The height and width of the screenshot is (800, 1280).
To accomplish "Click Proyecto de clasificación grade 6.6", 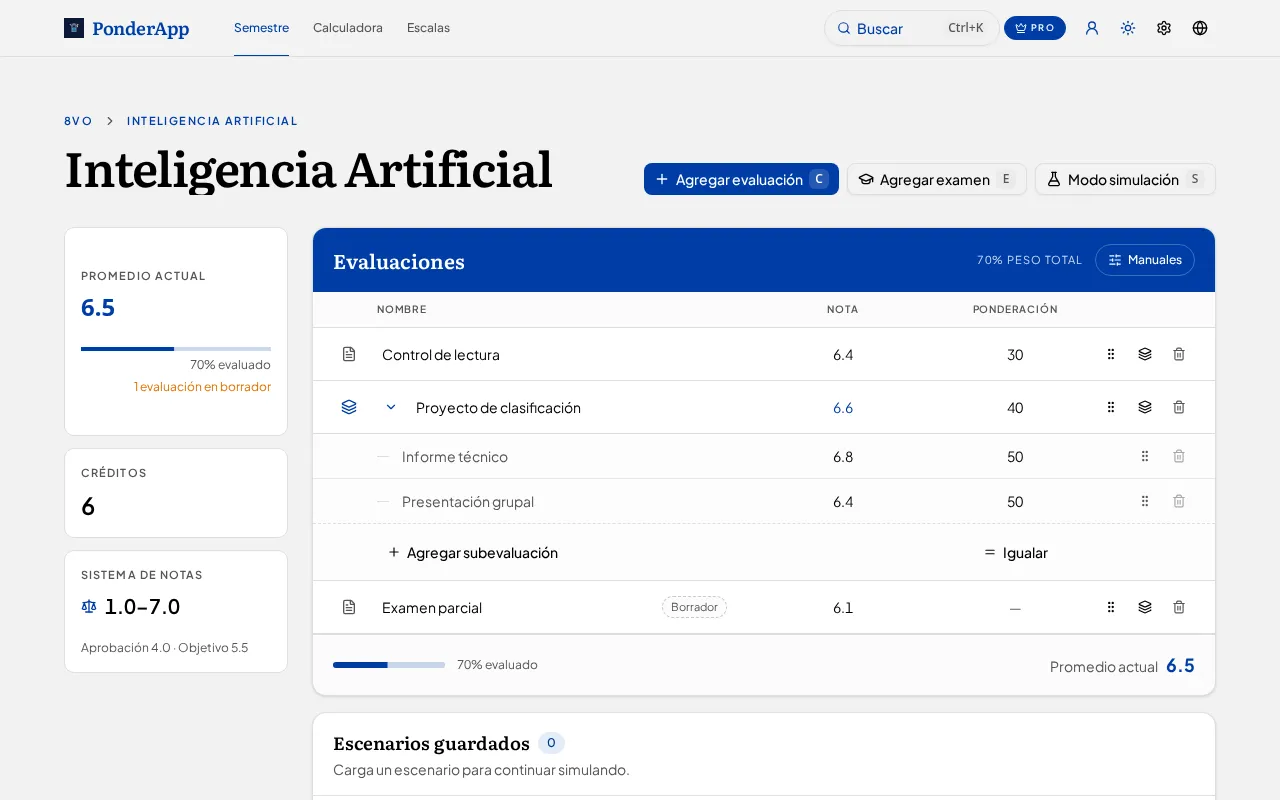I will (x=843, y=407).
